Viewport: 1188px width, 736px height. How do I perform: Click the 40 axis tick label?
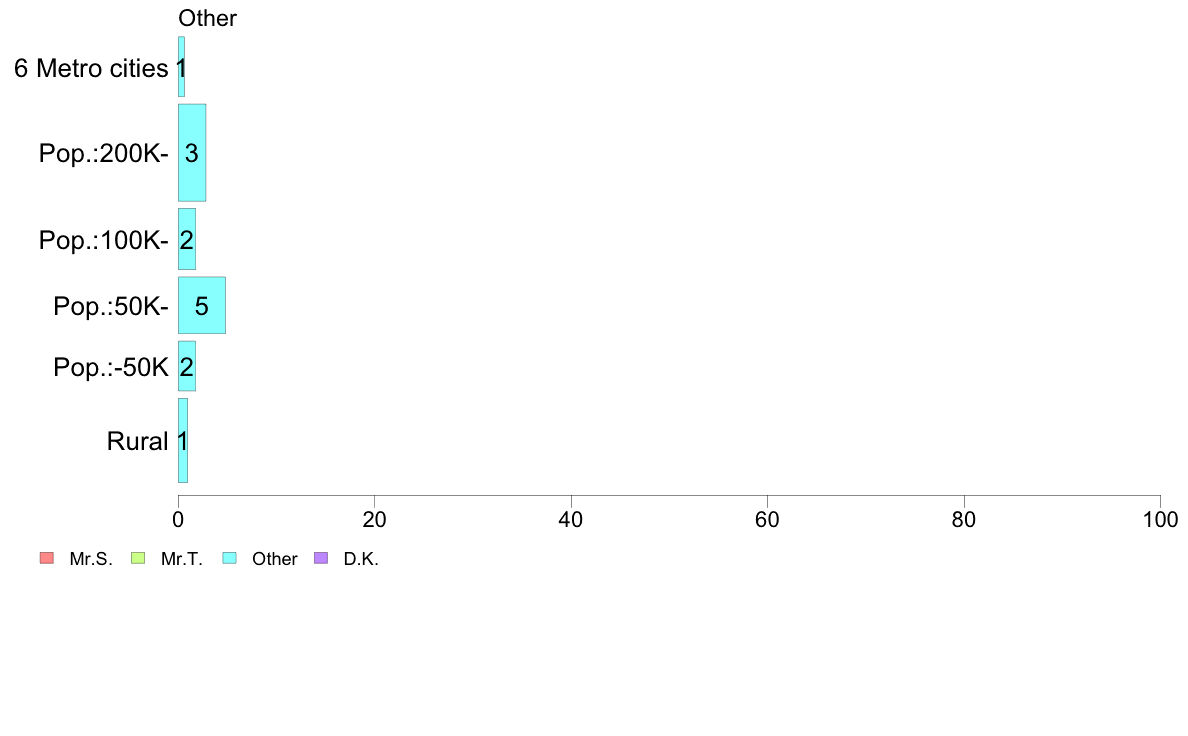[x=571, y=520]
